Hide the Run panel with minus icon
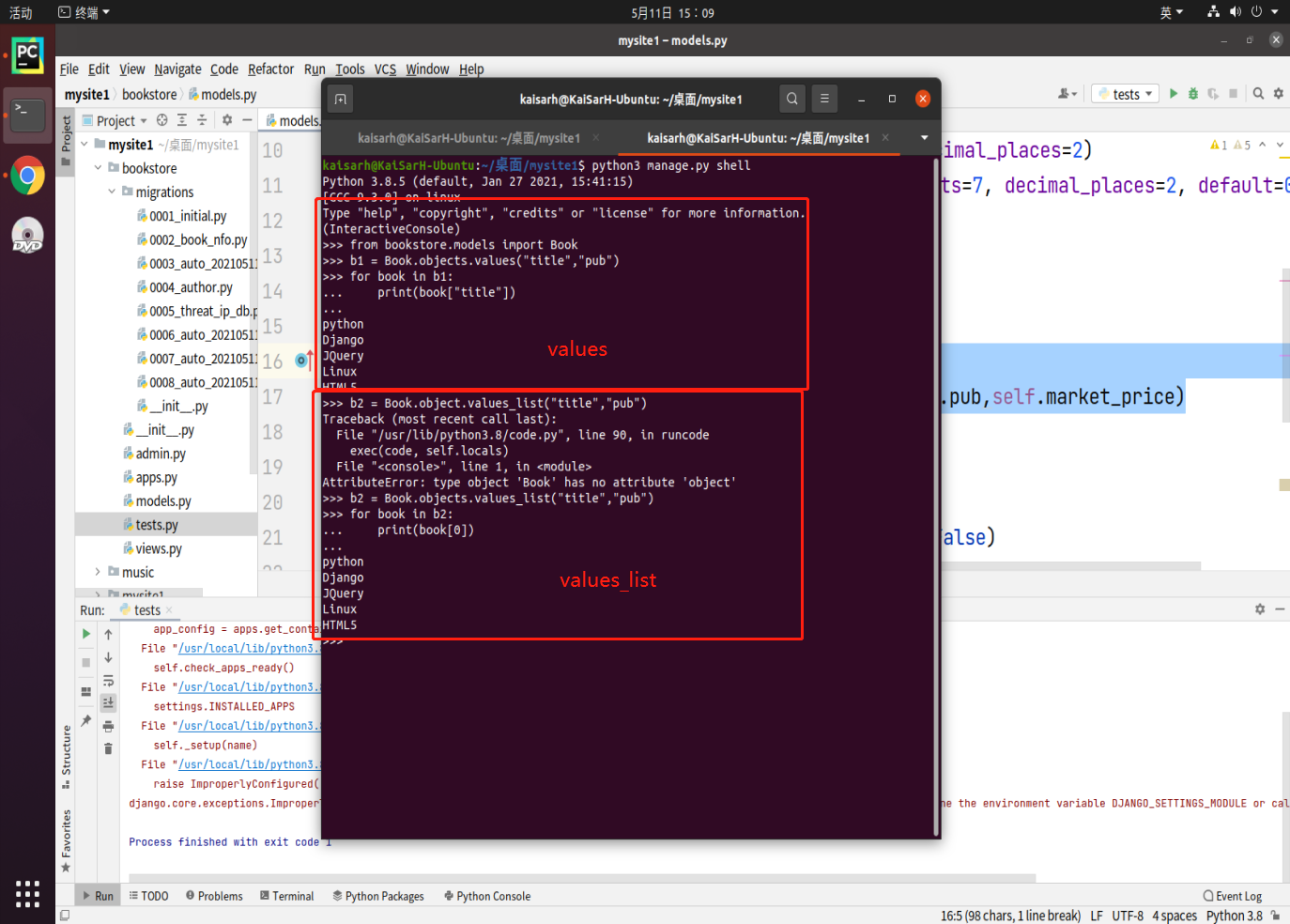1290x924 pixels. tap(1280, 609)
